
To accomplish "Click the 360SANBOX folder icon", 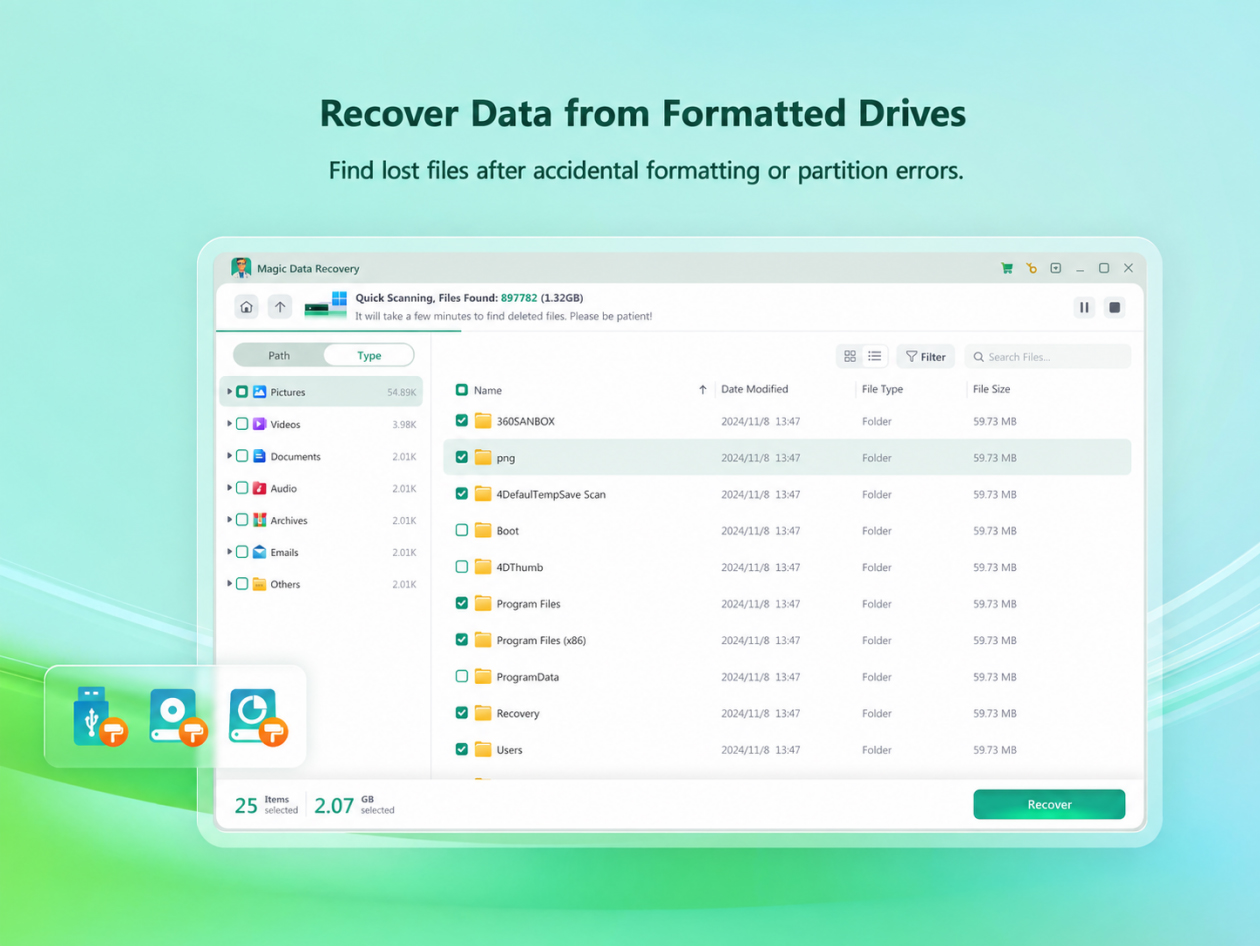I will point(483,421).
